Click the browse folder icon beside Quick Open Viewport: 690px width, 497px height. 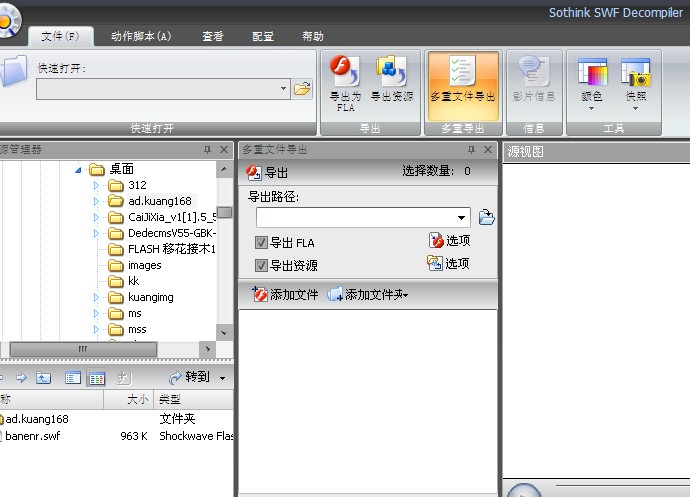(x=302, y=88)
